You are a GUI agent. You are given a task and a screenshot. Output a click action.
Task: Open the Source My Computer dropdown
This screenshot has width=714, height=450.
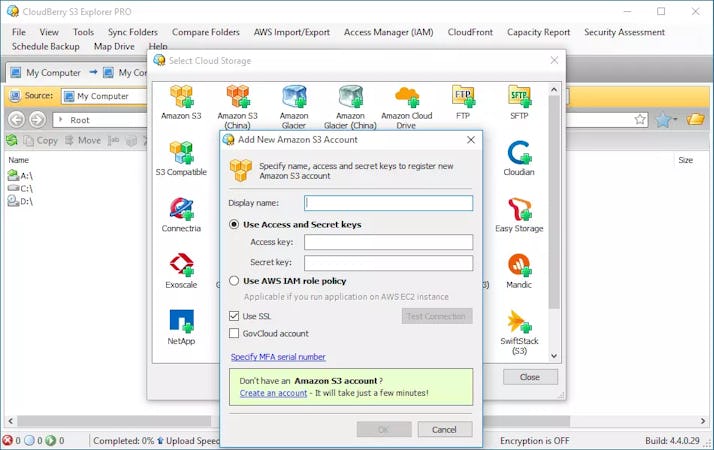(104, 96)
